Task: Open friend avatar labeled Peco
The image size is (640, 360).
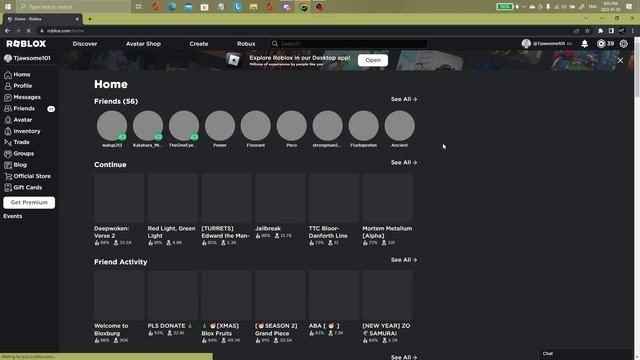Action: 291,126
